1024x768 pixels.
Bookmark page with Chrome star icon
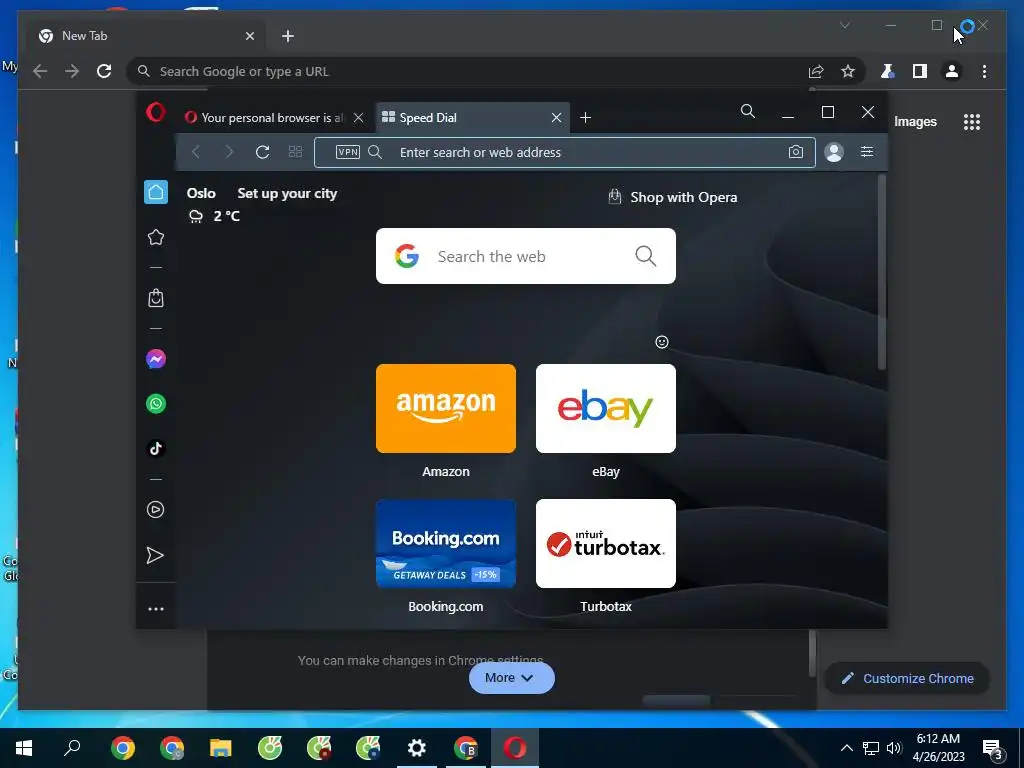click(x=848, y=71)
